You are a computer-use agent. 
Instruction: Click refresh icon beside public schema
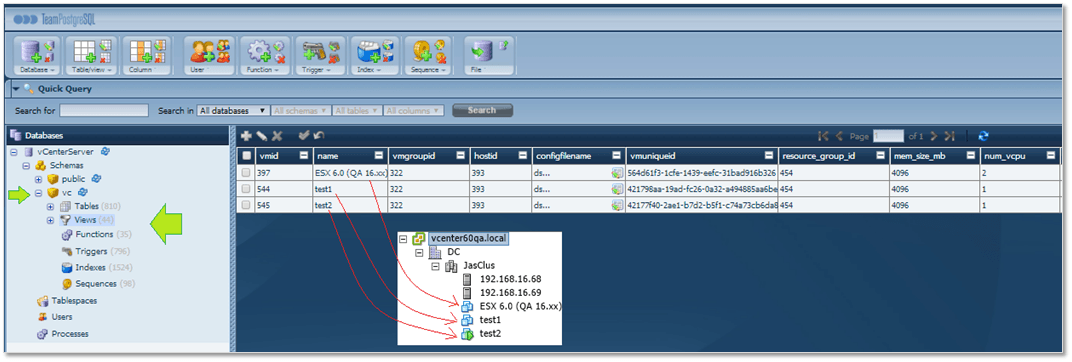pyautogui.click(x=96, y=178)
